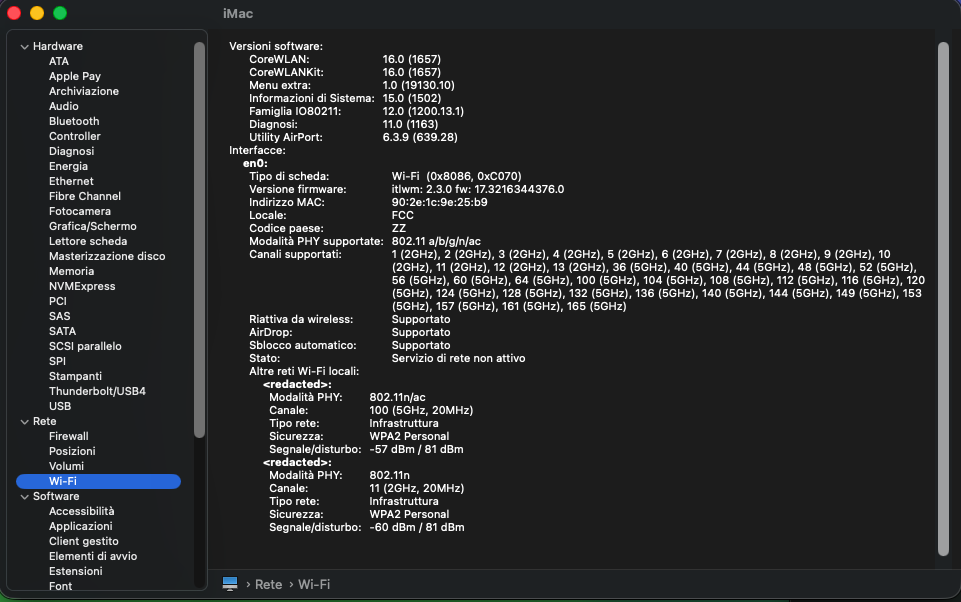Select NVMExpress in the sidebar

click(82, 286)
